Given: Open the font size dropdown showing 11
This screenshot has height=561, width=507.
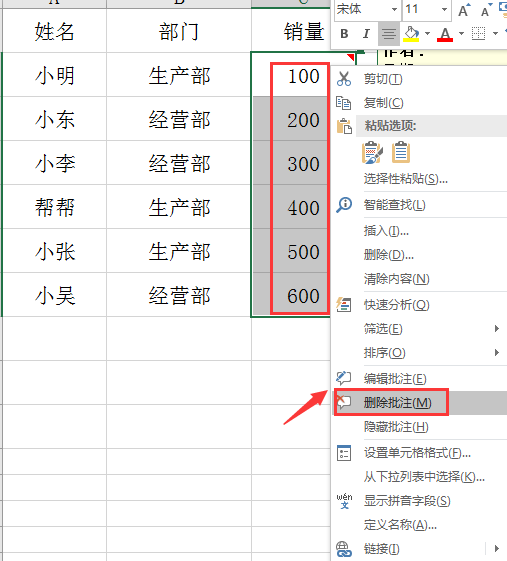Looking at the screenshot, I should click(444, 9).
